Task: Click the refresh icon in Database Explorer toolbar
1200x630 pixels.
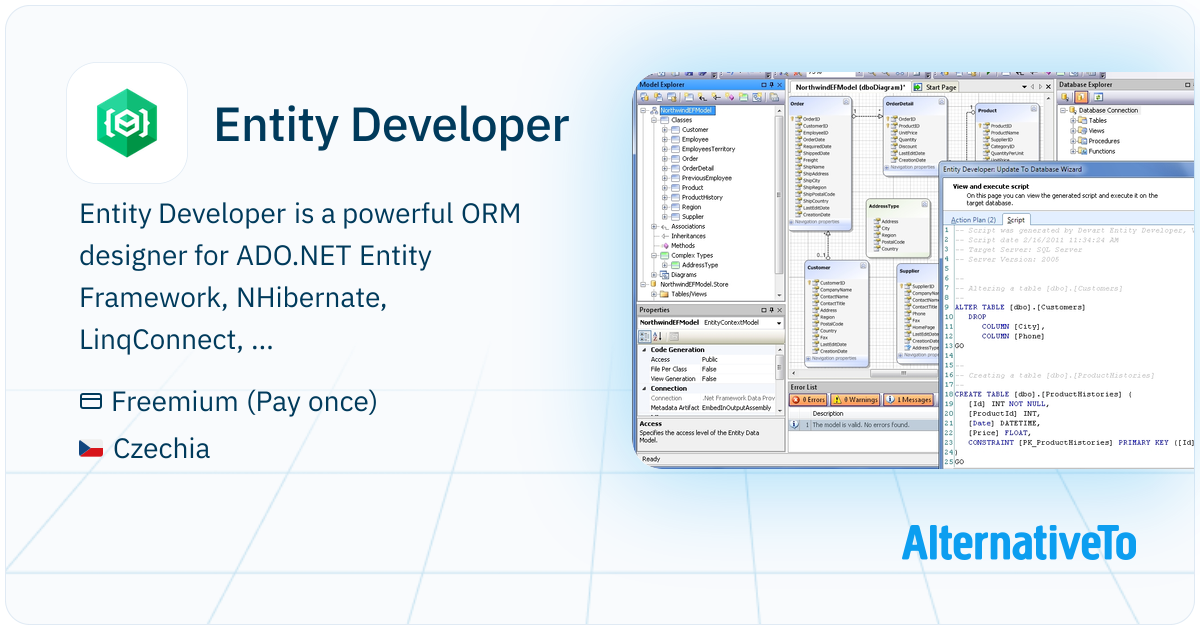Action: (1096, 98)
